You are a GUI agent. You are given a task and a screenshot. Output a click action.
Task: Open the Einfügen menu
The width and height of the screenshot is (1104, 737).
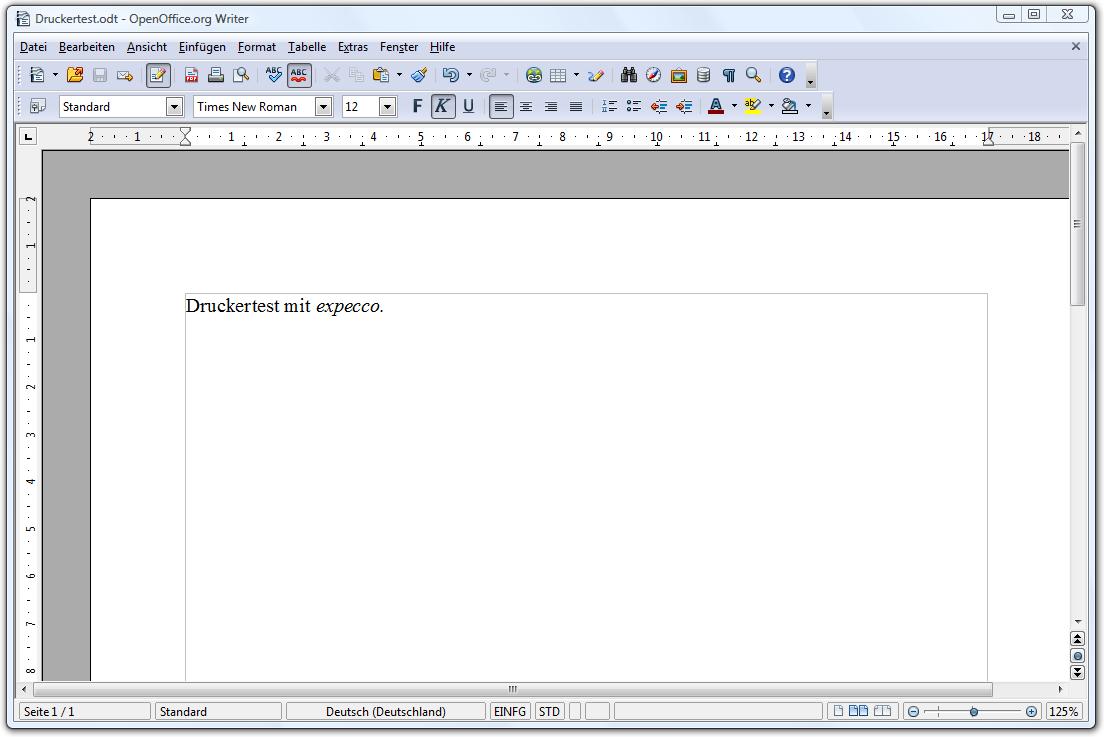[x=202, y=47]
